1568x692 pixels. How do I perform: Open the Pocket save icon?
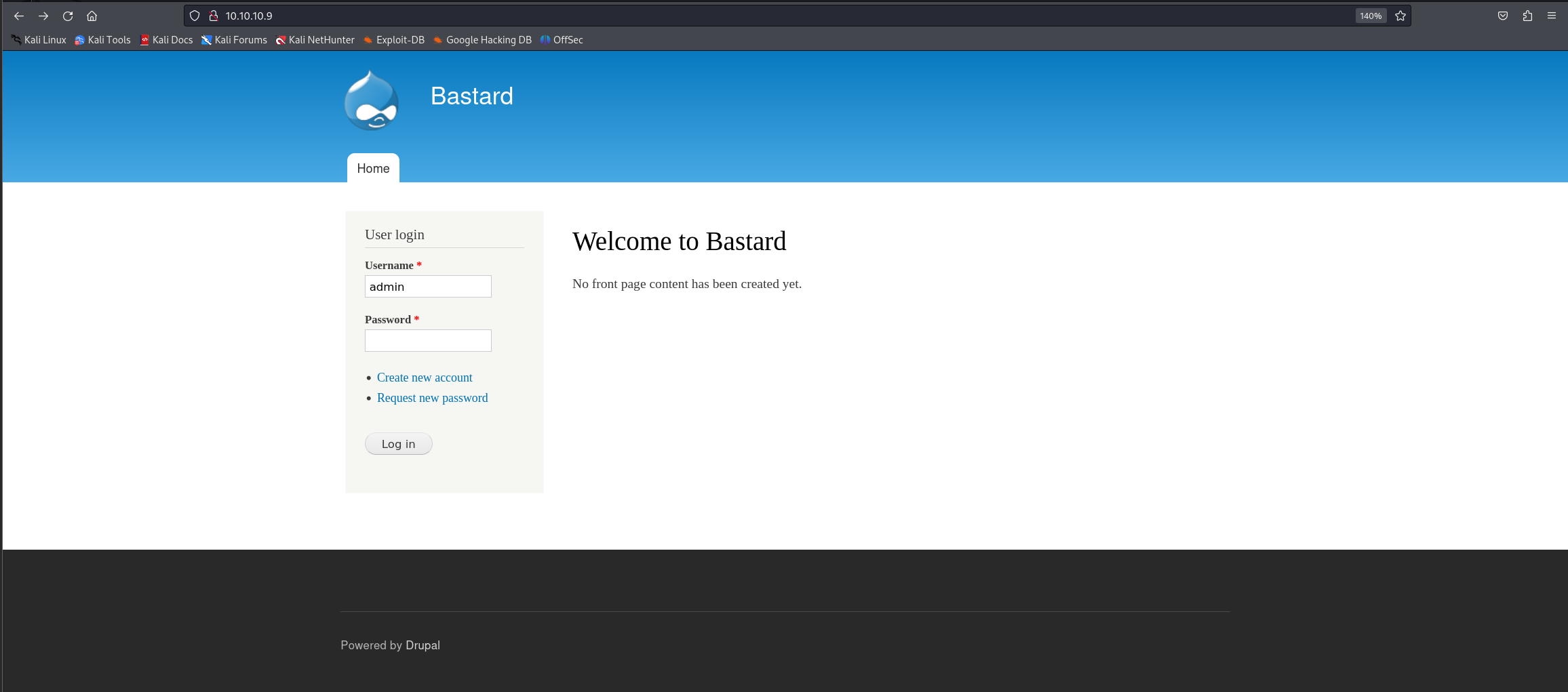click(x=1503, y=16)
